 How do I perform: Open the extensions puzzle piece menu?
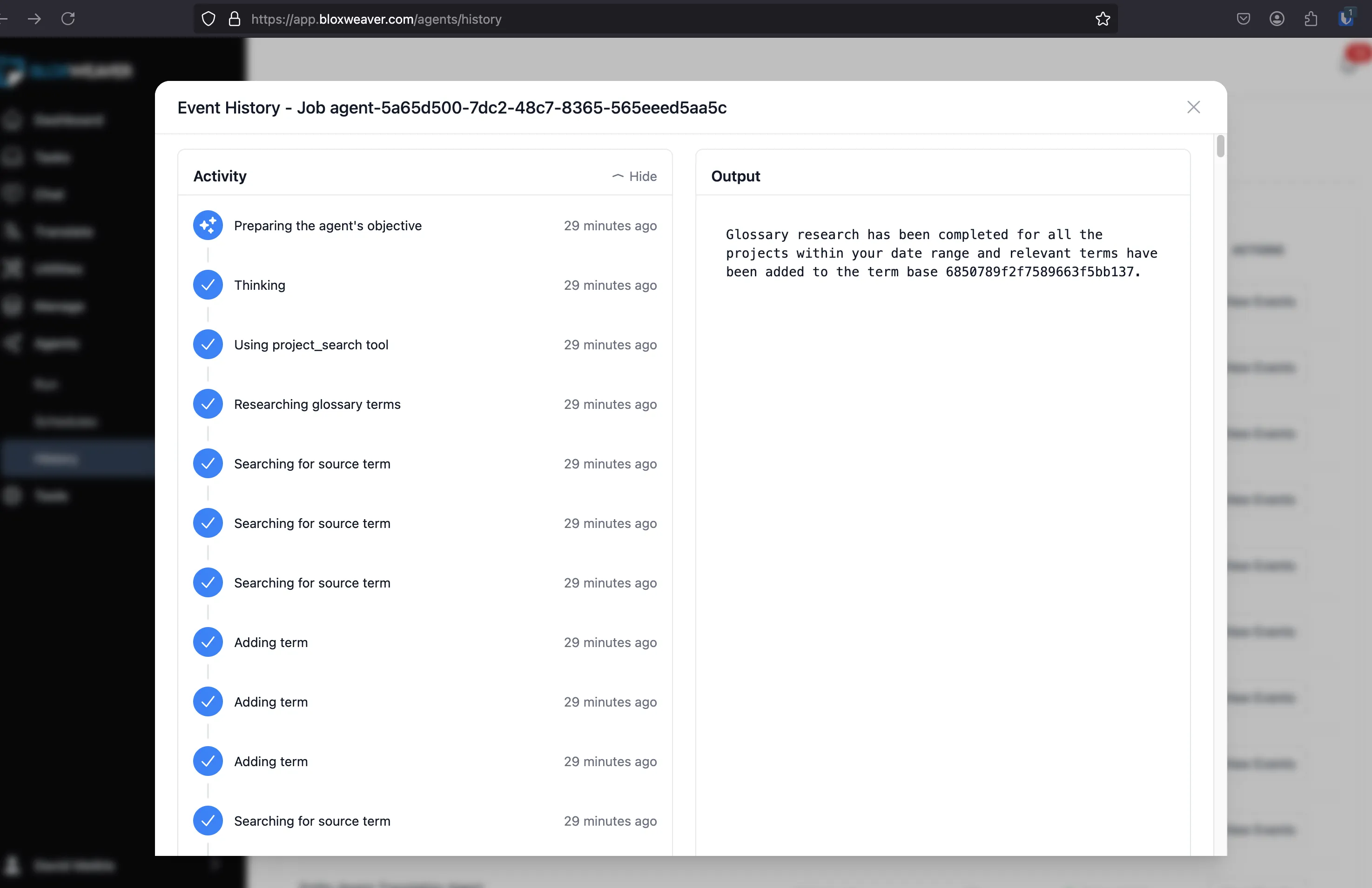click(1311, 19)
